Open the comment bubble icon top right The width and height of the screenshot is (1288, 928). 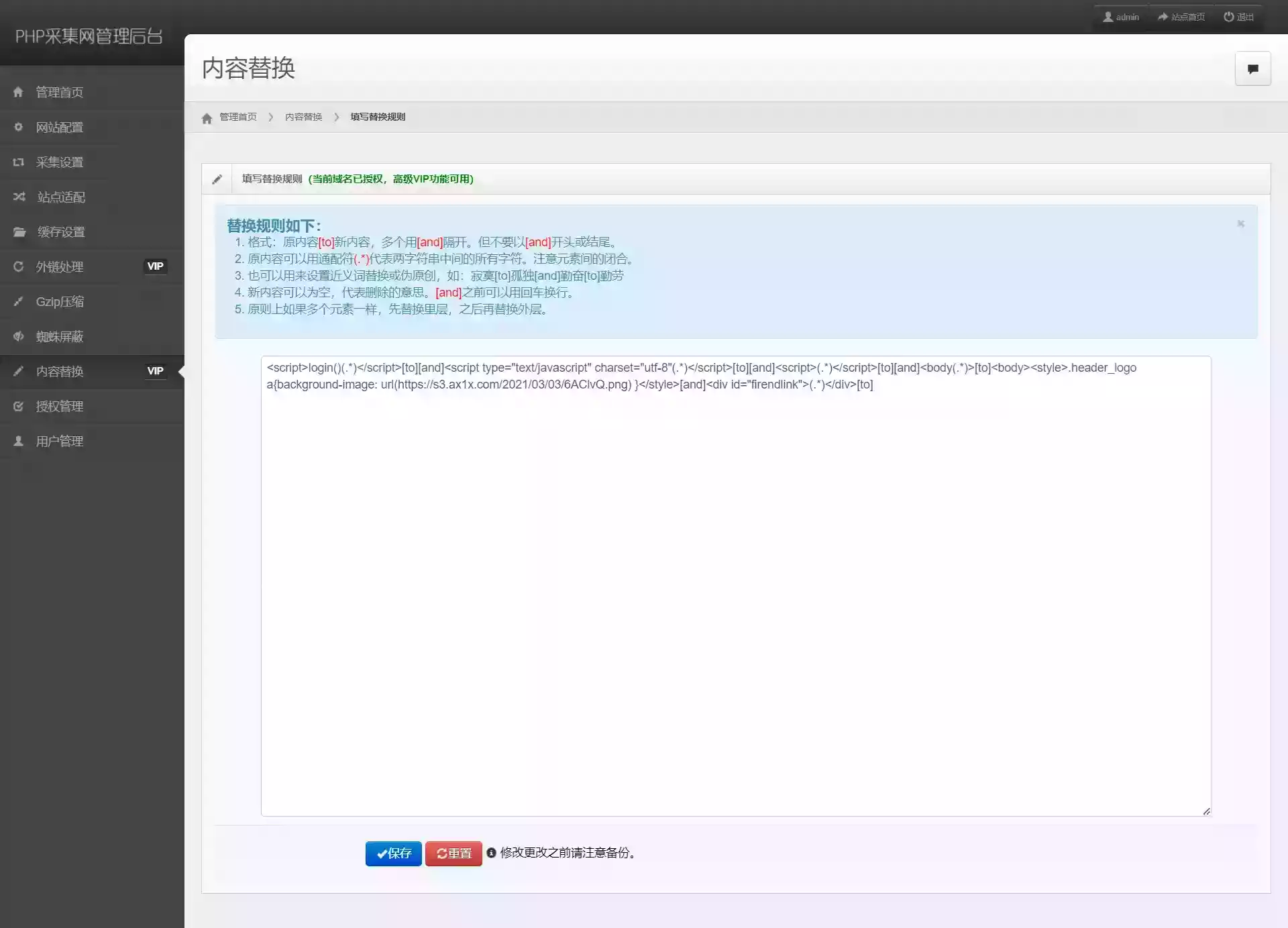pos(1252,68)
